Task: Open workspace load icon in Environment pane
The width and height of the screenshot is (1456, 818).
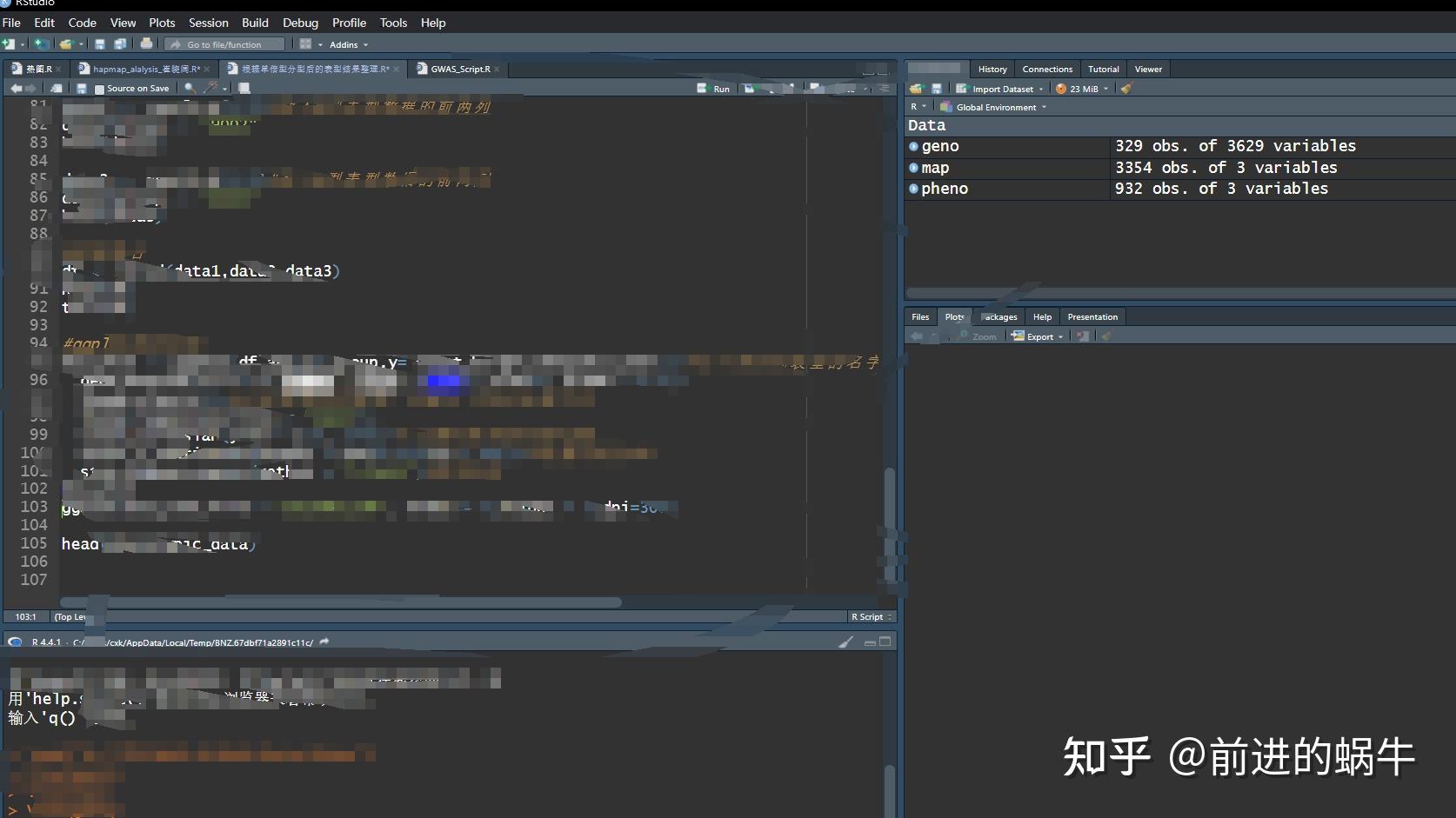Action: (915, 89)
